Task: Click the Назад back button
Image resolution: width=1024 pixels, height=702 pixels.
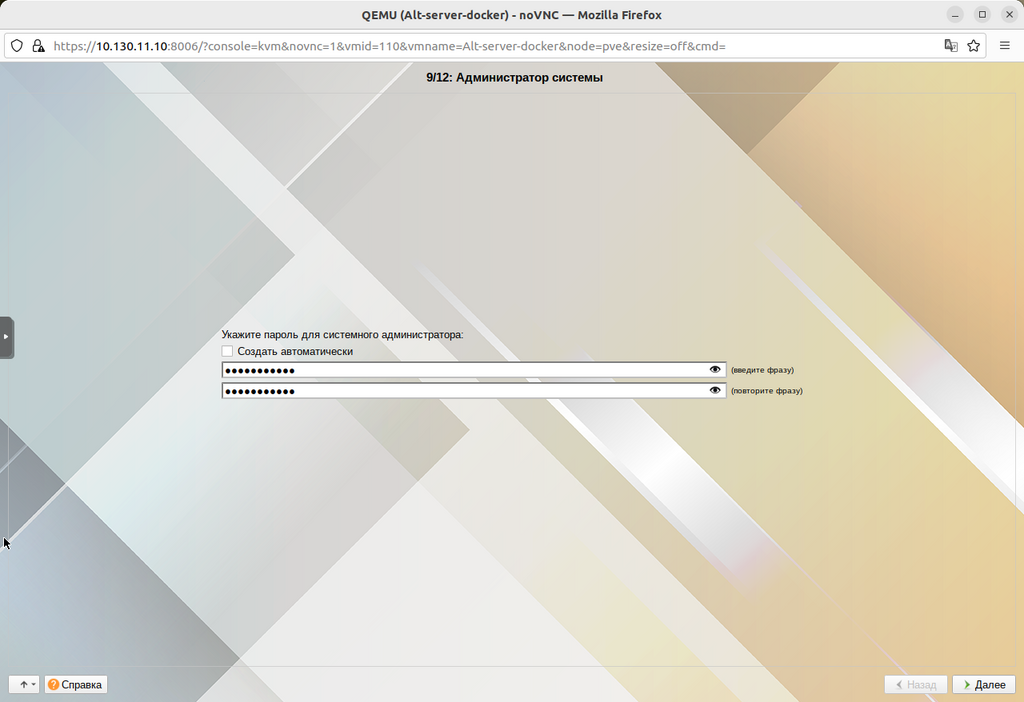Action: coord(915,685)
